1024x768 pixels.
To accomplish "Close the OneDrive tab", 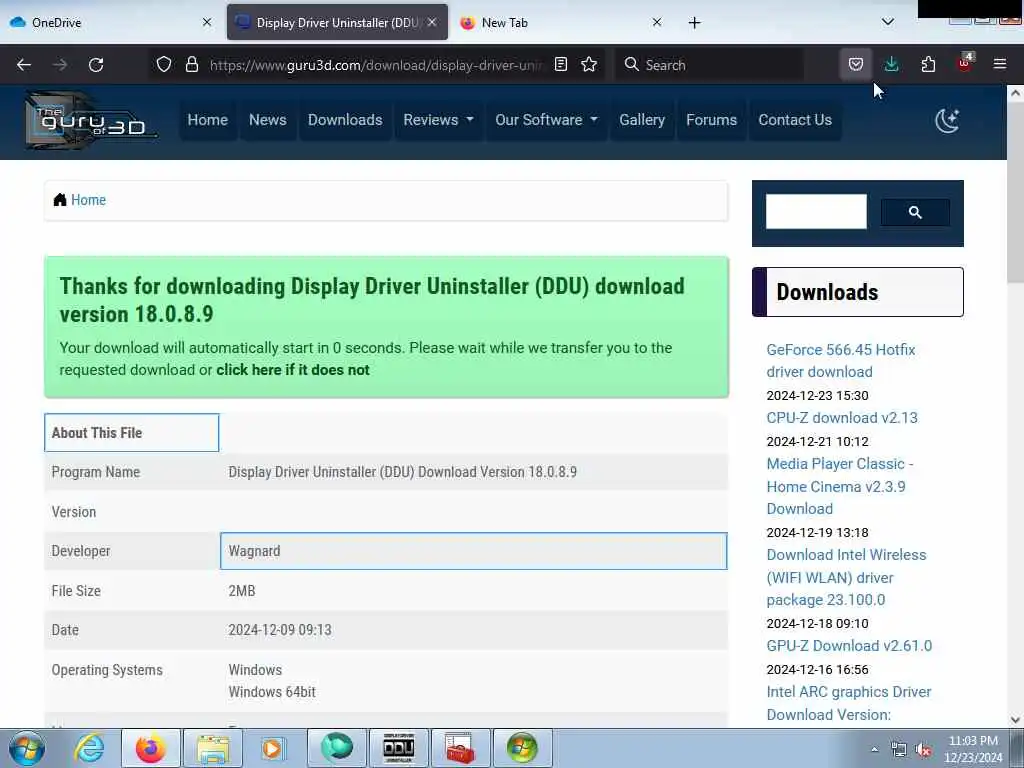I will (207, 22).
